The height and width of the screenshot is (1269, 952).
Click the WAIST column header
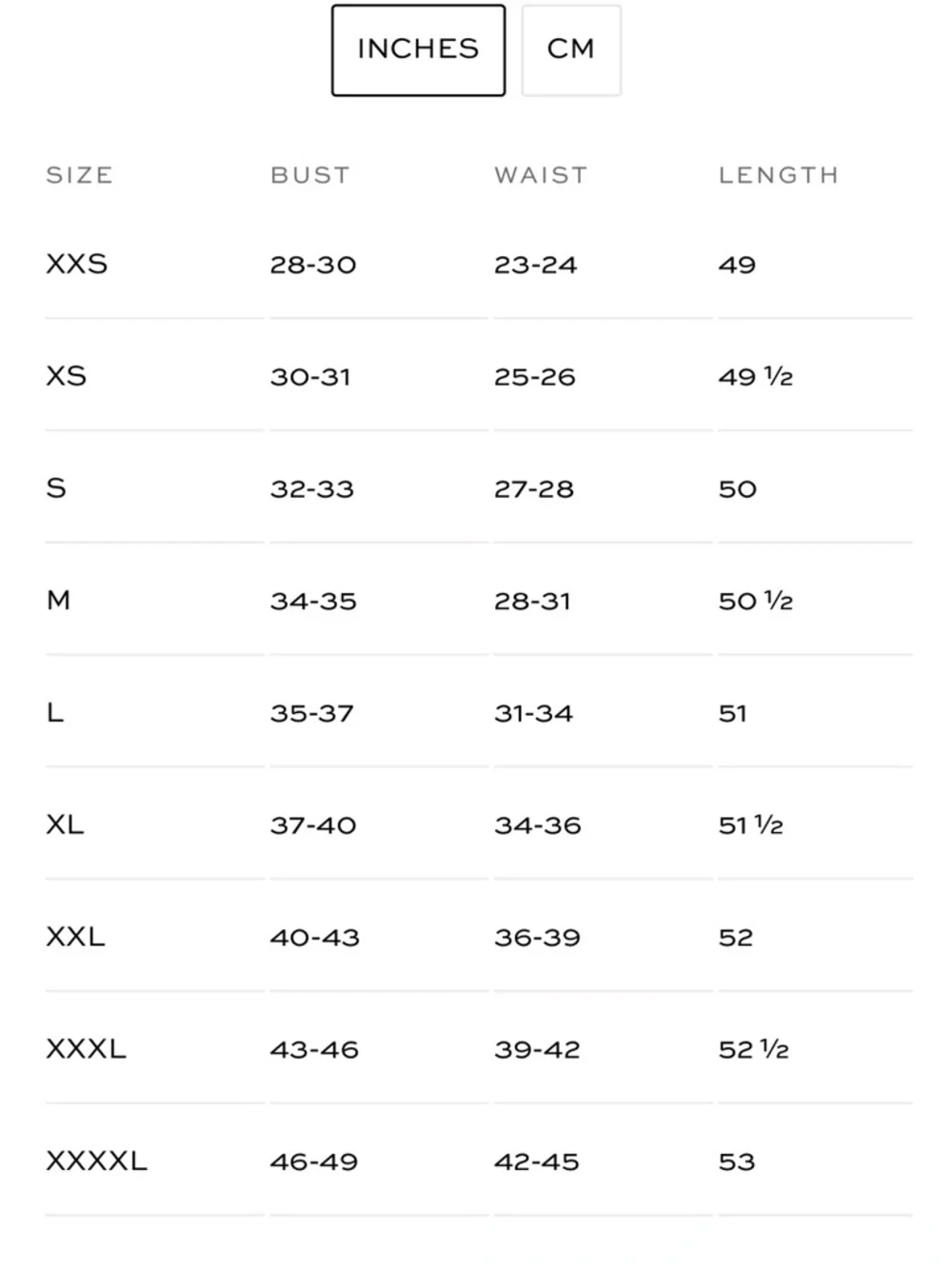pos(541,175)
